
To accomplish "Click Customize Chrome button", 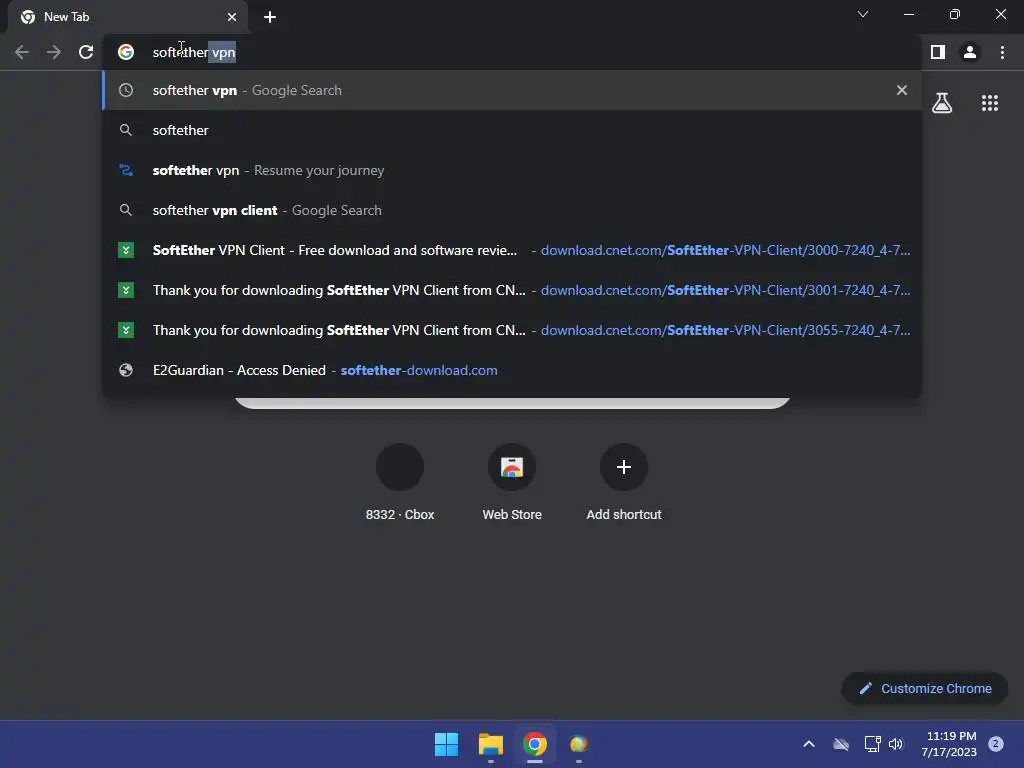I will point(925,688).
